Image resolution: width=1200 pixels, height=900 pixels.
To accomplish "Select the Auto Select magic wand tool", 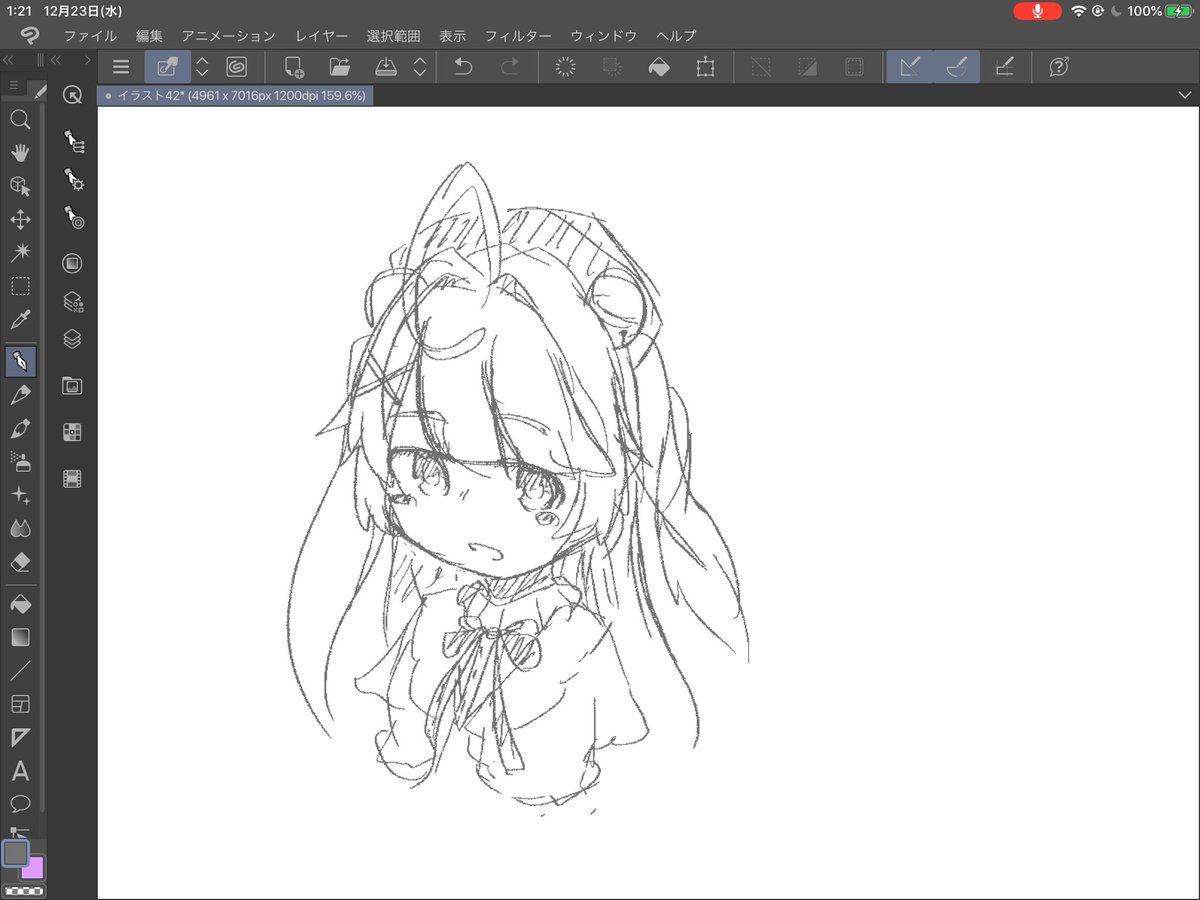I will tap(20, 252).
